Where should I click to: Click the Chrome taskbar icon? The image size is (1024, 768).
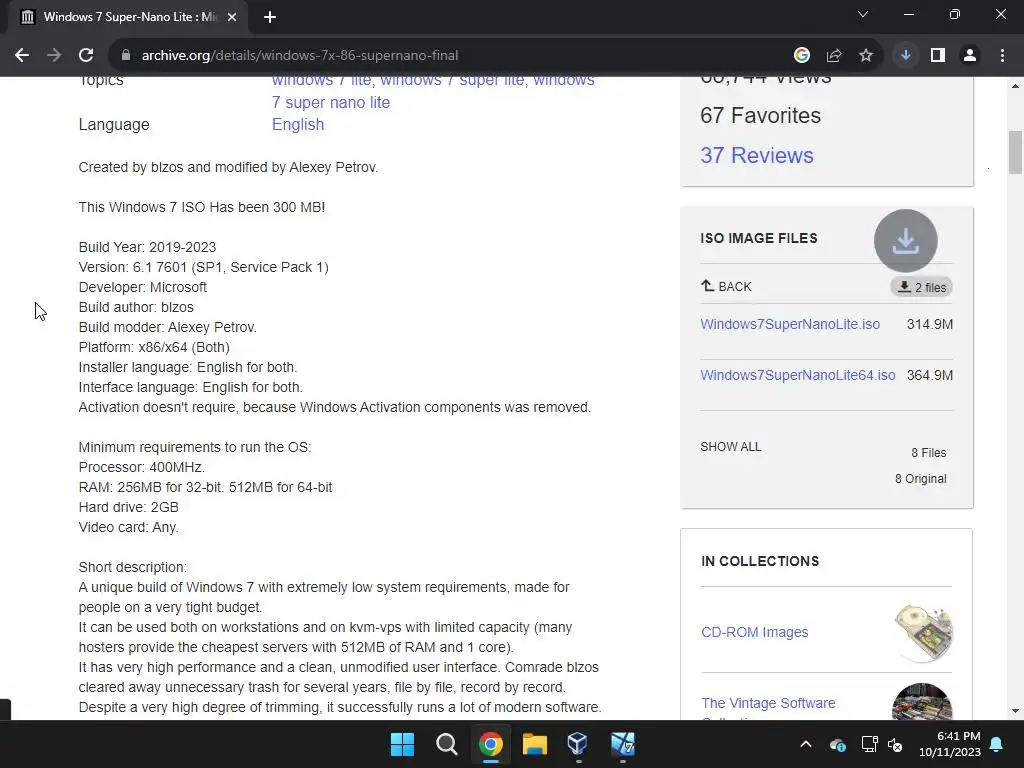[x=490, y=744]
